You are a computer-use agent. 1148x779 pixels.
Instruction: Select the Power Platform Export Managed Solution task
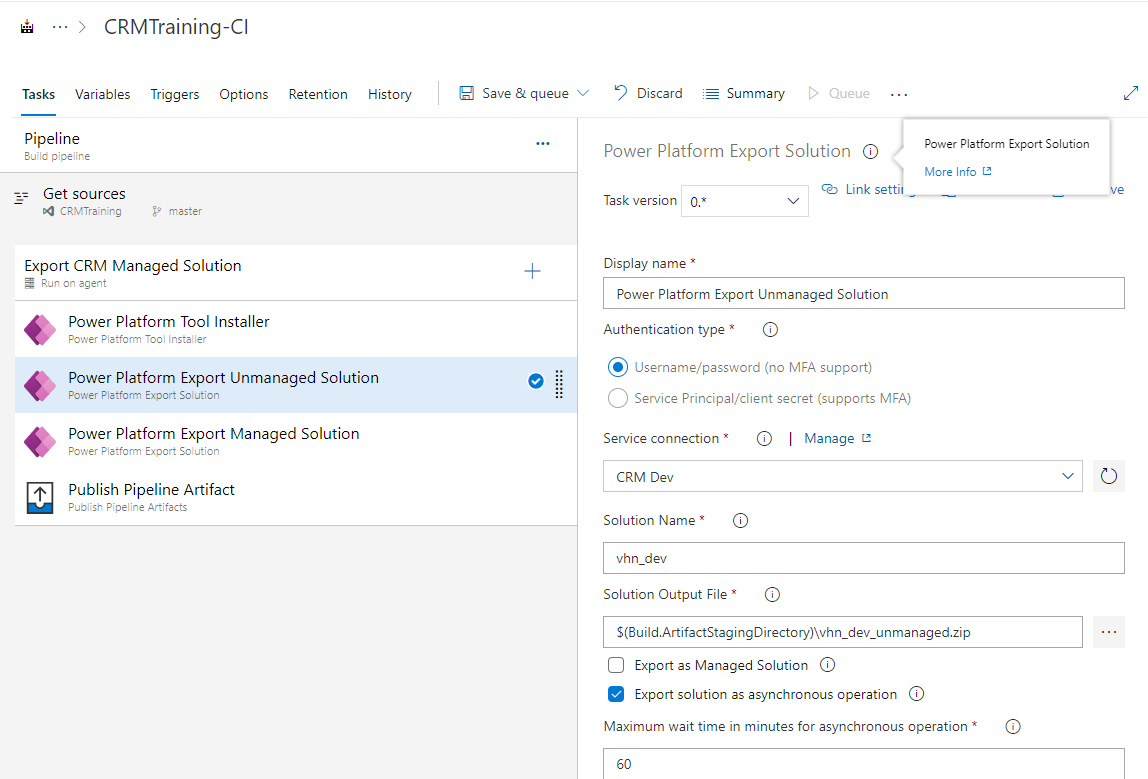(296, 441)
